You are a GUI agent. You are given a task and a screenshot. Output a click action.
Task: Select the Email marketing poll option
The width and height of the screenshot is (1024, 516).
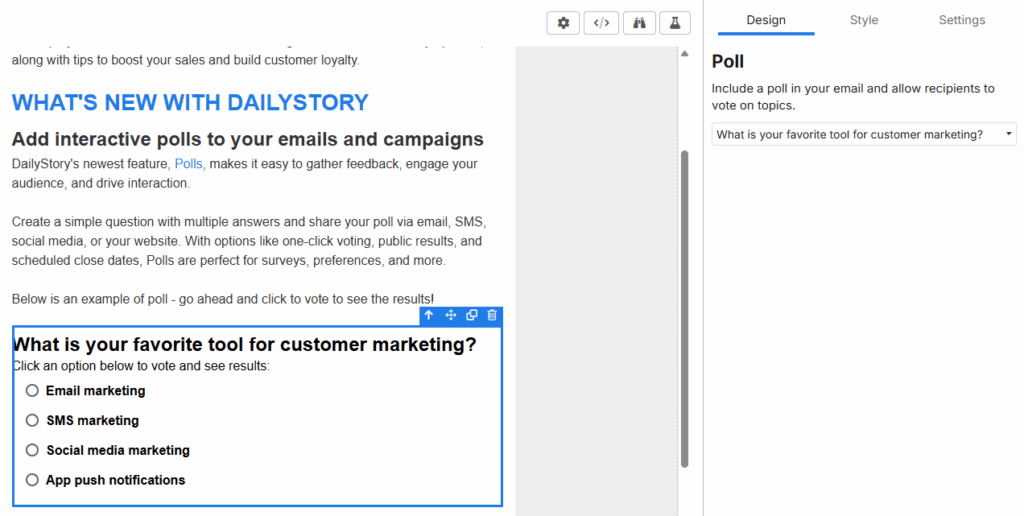32,391
